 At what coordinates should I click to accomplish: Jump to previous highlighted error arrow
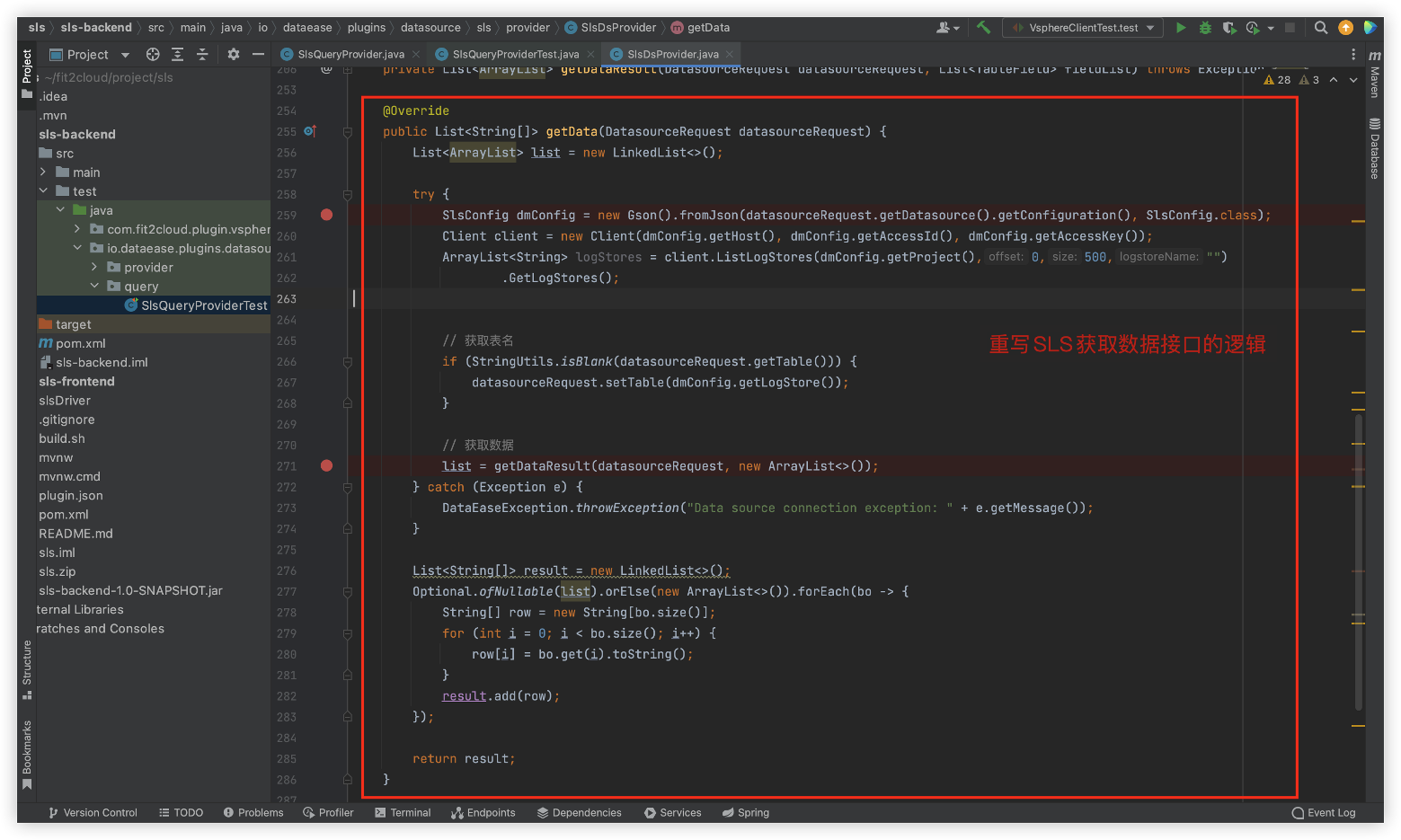tap(1334, 80)
